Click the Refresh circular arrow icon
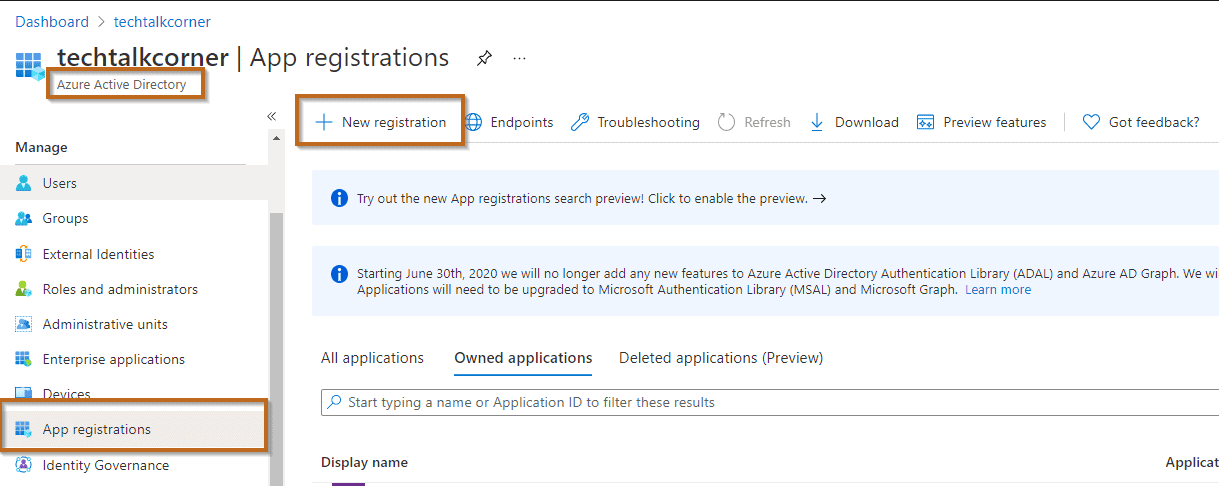Image resolution: width=1219 pixels, height=486 pixels. click(x=727, y=122)
